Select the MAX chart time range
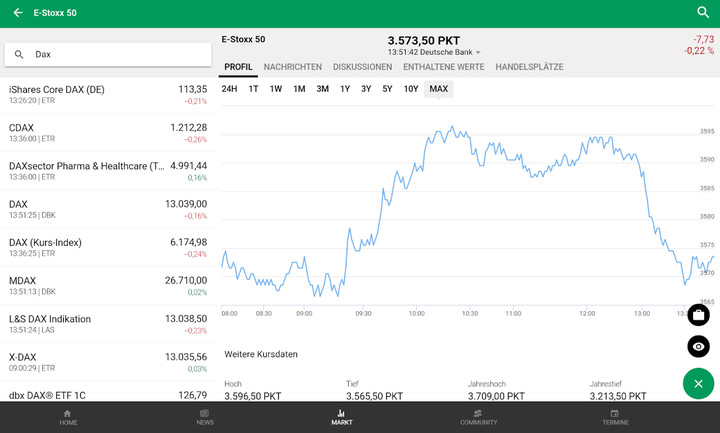 click(438, 89)
